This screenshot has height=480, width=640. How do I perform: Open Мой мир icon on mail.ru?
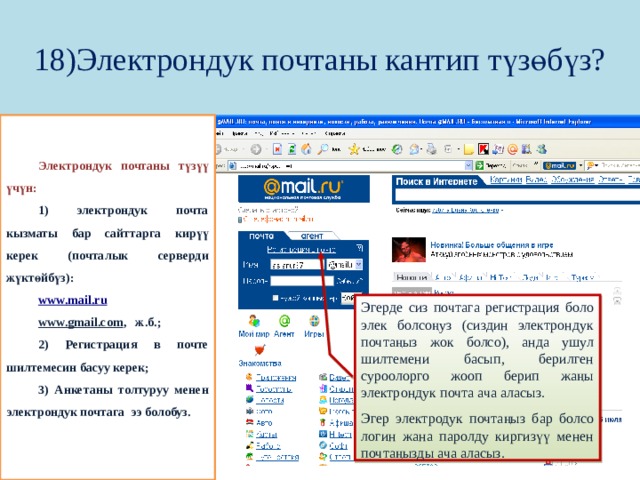tap(254, 321)
